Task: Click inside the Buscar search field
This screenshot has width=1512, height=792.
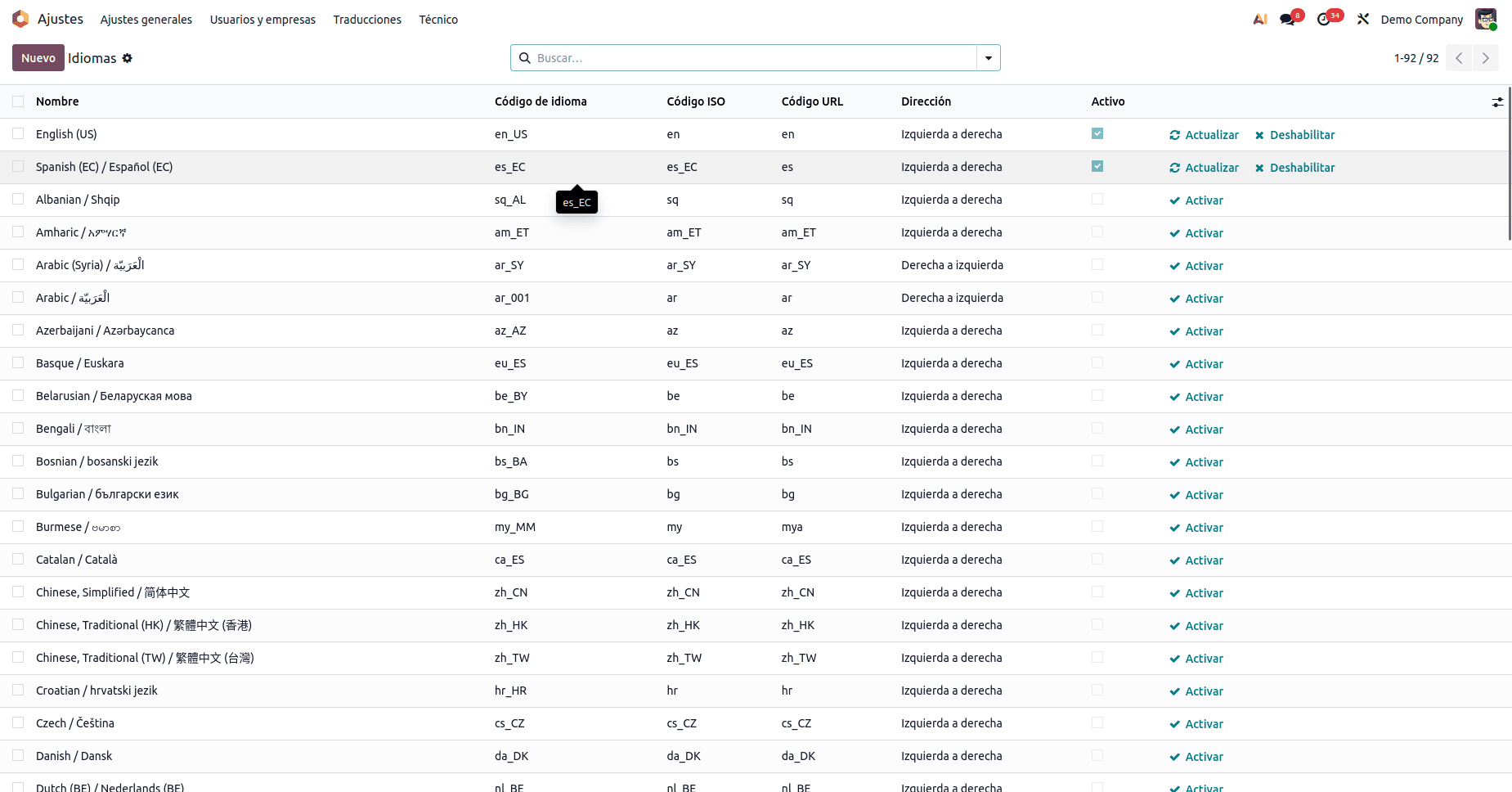Action: [x=736, y=57]
